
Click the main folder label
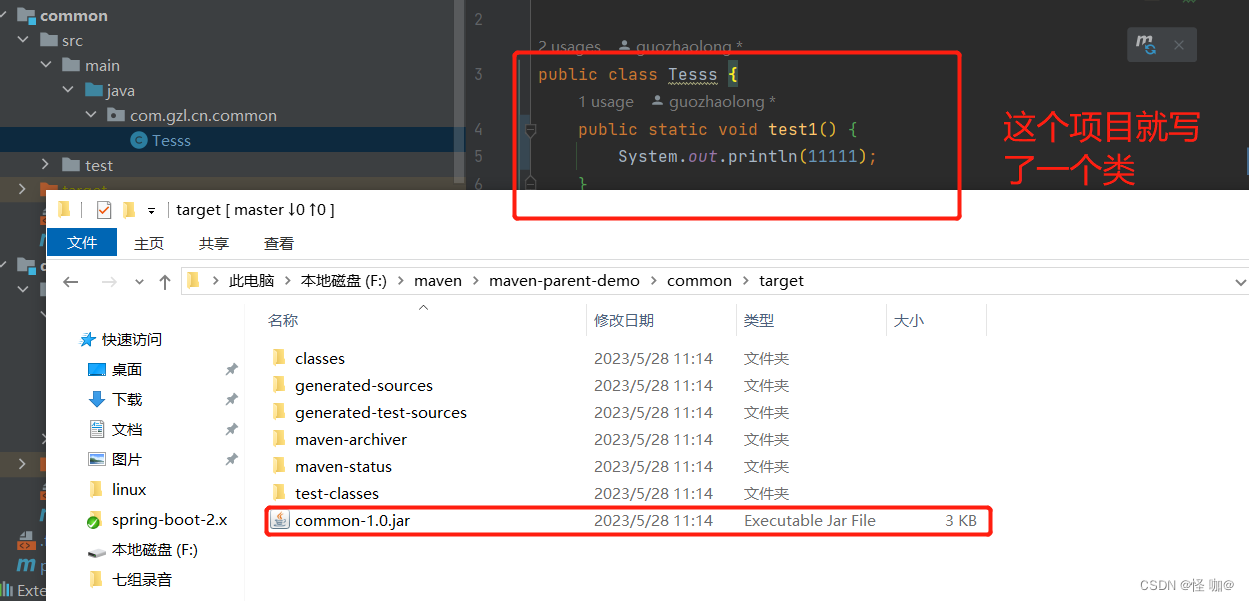click(x=102, y=66)
